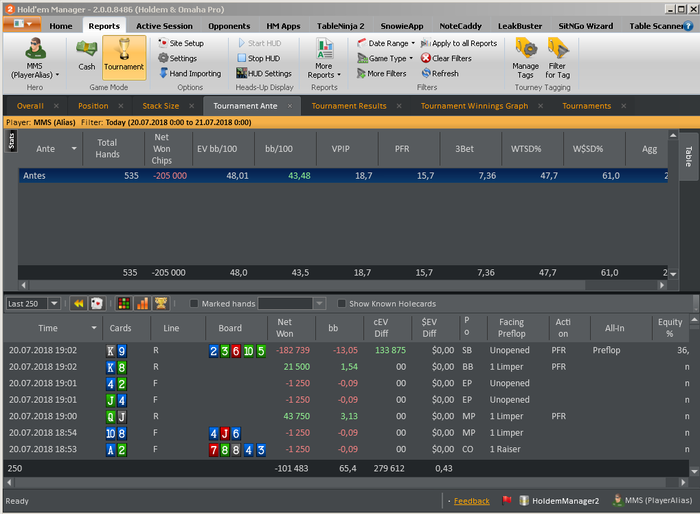Open the Settings gear option
This screenshot has height=514, width=700.
(x=178, y=59)
